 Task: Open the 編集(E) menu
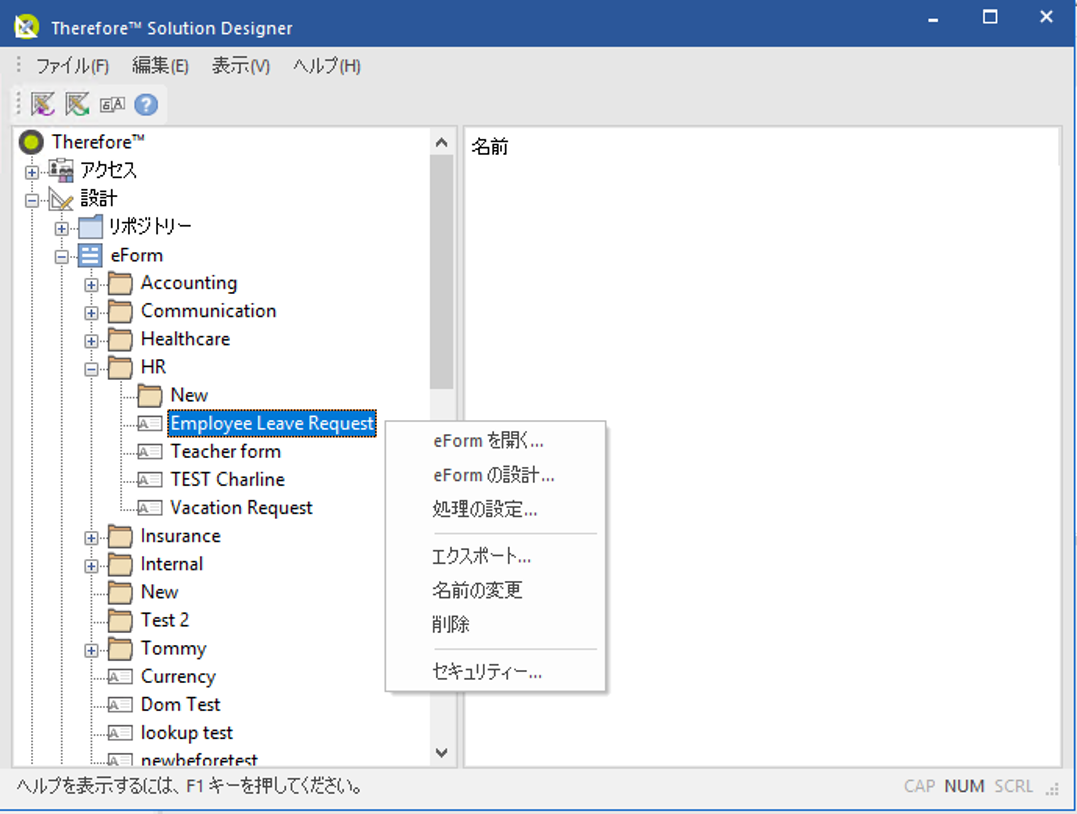pyautogui.click(x=160, y=66)
